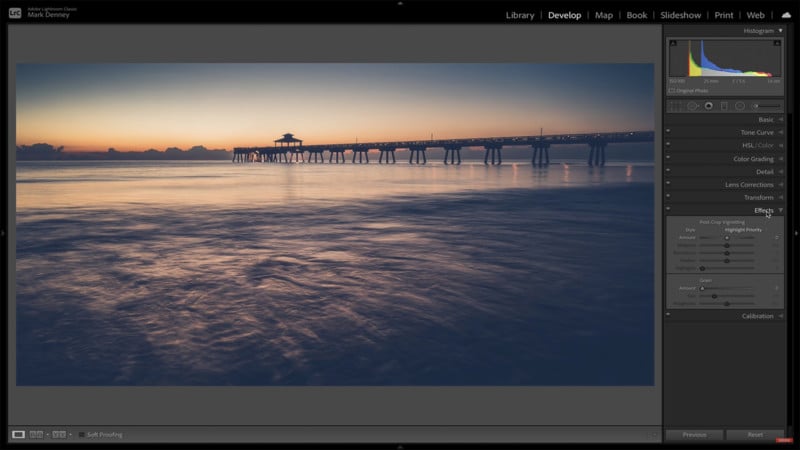800x450 pixels.
Task: Click the vignette Amount slider handle
Action: point(727,237)
